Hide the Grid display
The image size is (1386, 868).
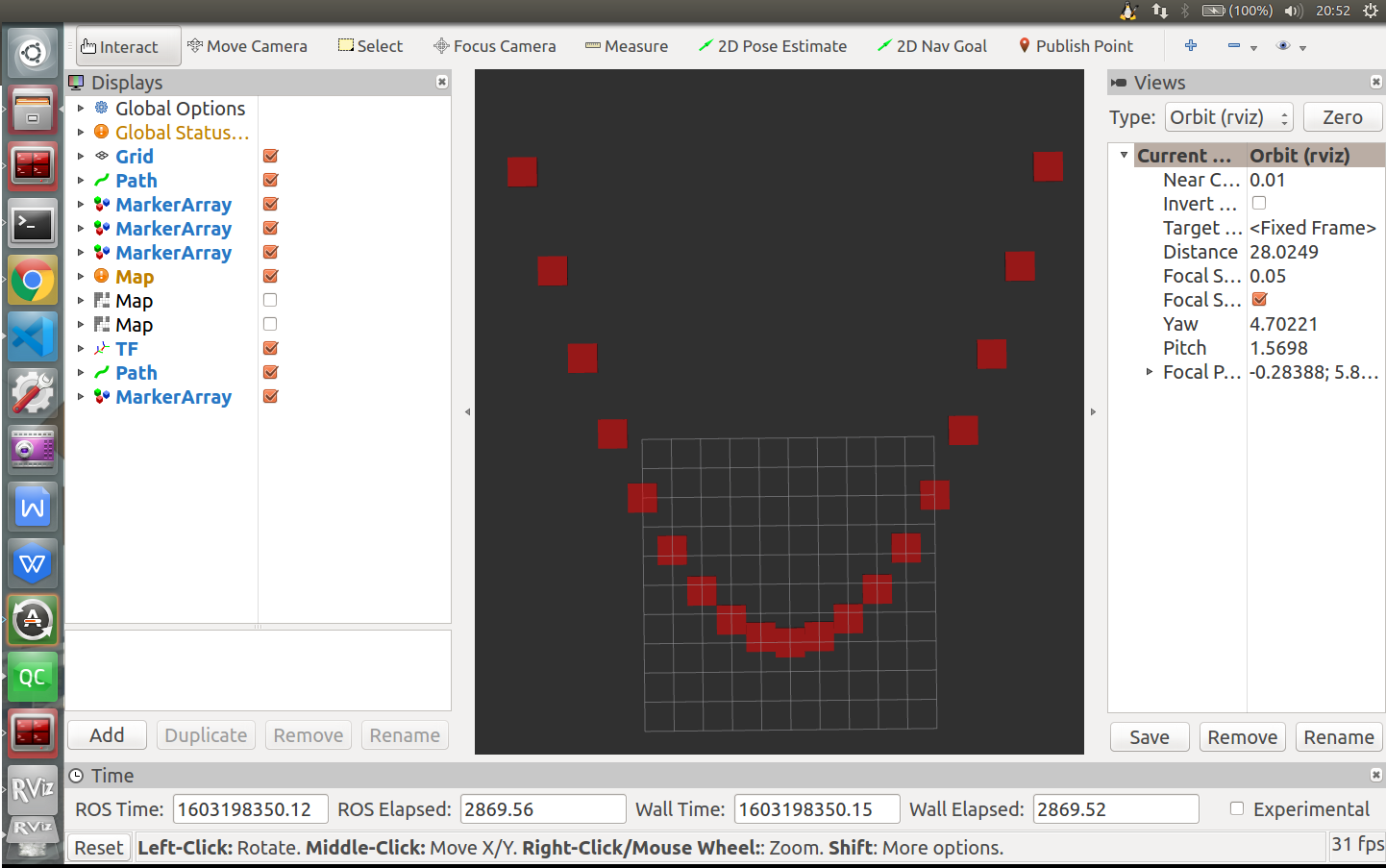pos(270,156)
